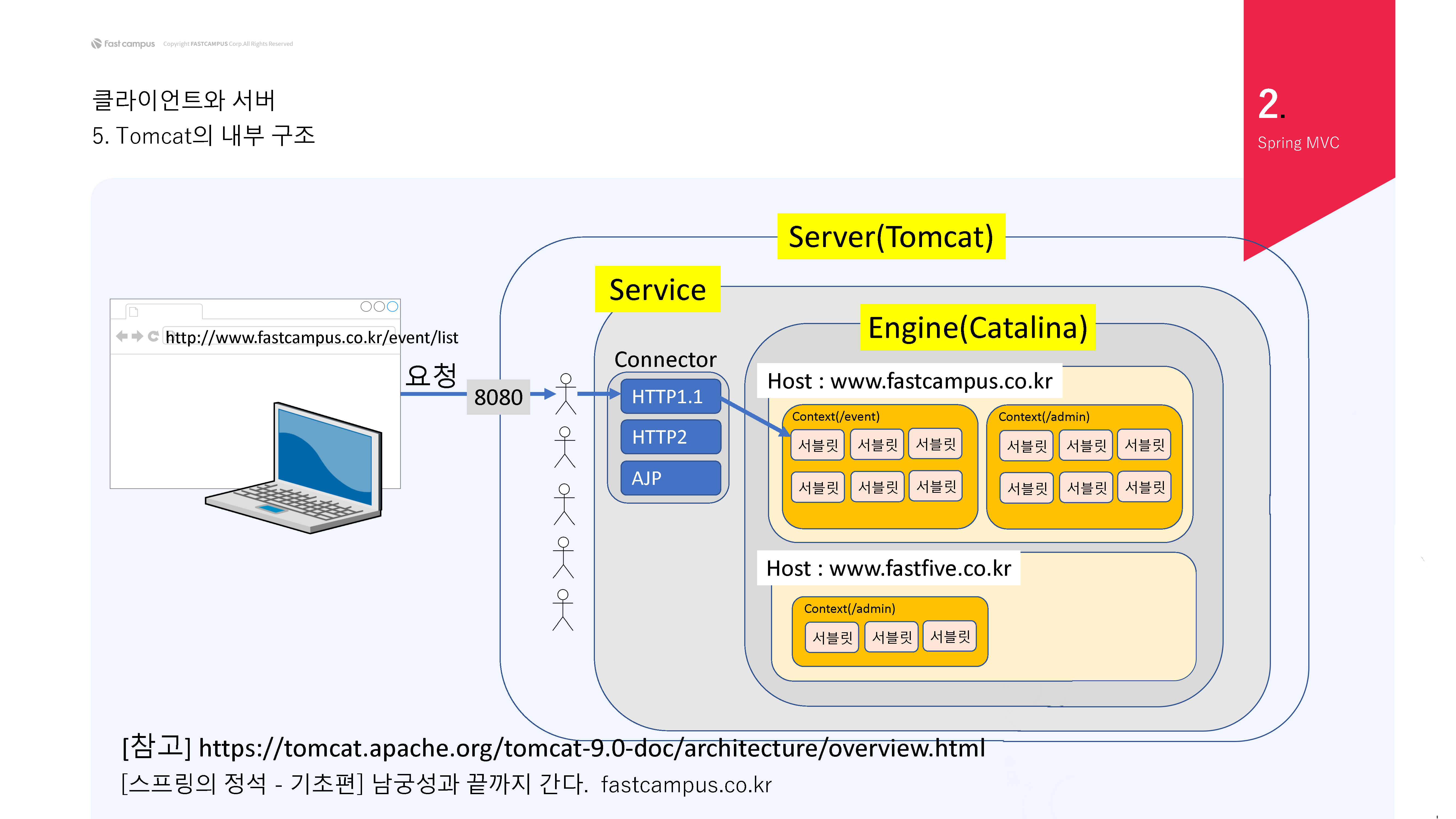Screen dimensions: 1456x819
Task: Click the yellow Engine(Catalina) label
Action: (x=977, y=327)
